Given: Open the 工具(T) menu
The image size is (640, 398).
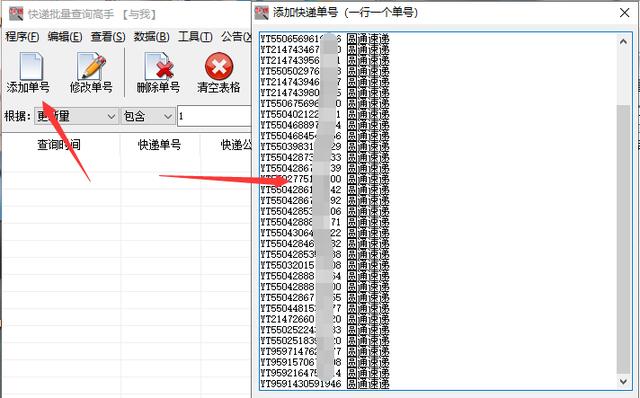Looking at the screenshot, I should (195, 37).
